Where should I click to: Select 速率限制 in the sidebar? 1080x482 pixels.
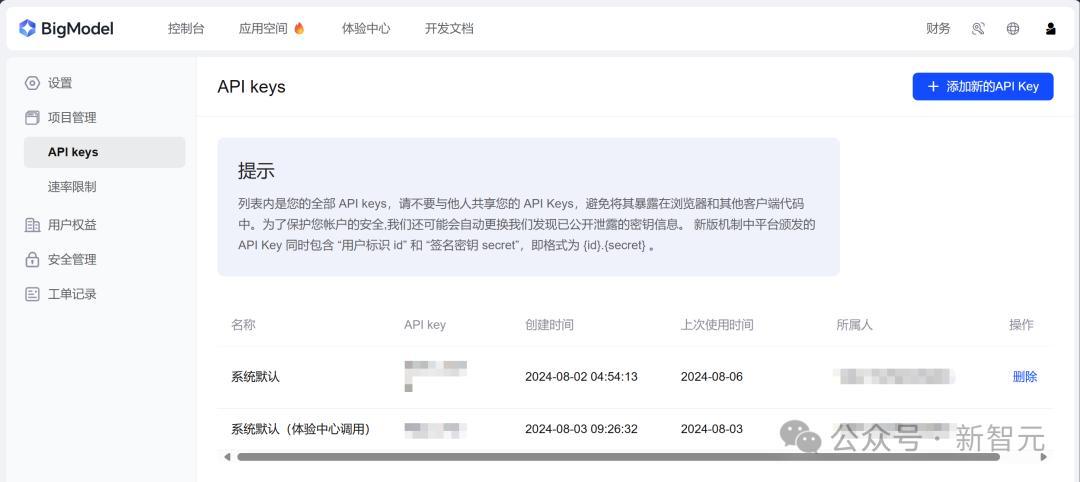click(x=72, y=187)
